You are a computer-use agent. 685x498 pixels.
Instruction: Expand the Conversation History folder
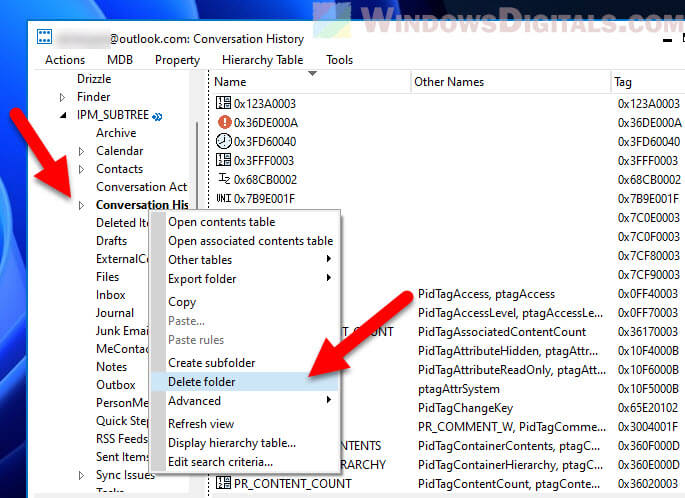coord(81,205)
